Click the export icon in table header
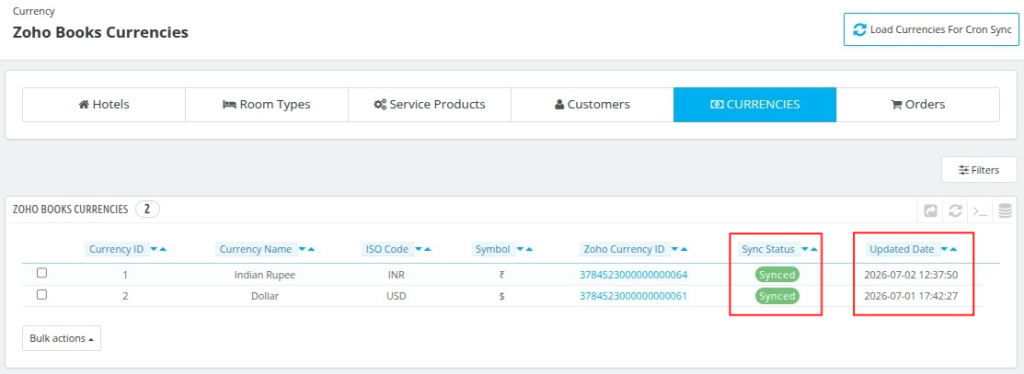Screen dimensions: 1024x374 point(931,211)
